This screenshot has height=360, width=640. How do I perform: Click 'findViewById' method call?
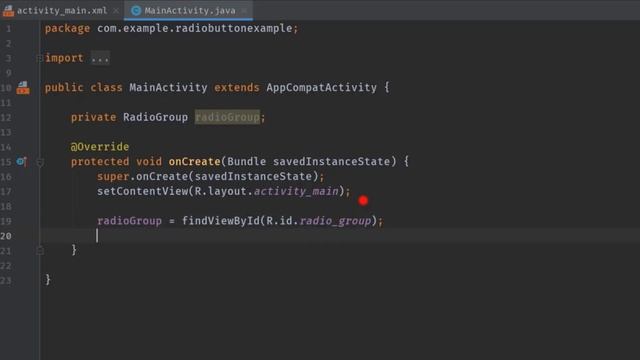point(221,221)
